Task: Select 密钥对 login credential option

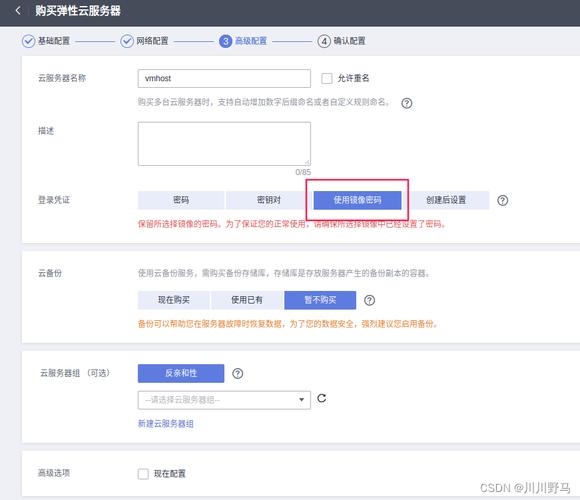Action: [x=269, y=200]
